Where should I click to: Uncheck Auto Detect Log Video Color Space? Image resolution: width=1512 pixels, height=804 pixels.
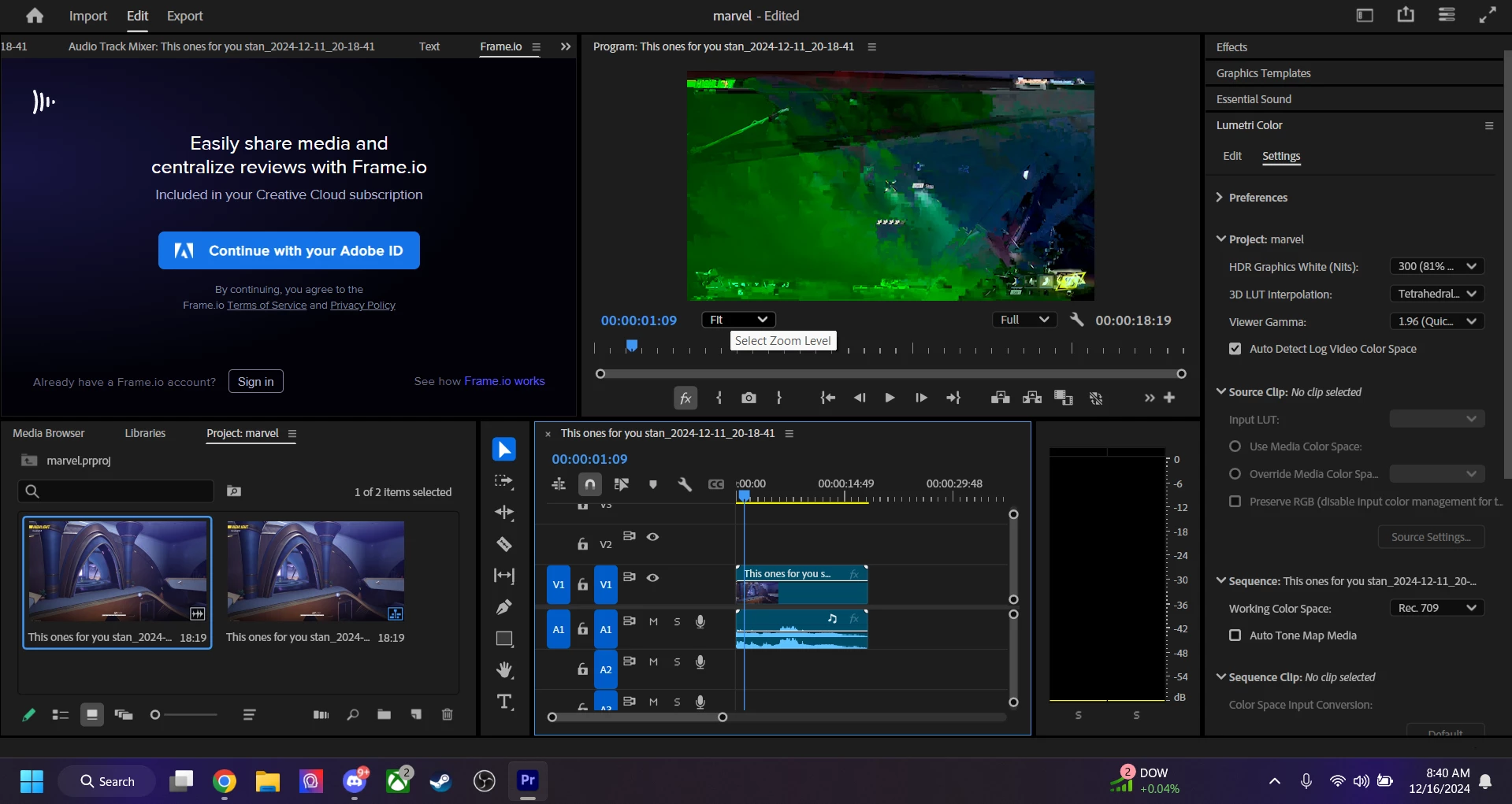point(1235,349)
